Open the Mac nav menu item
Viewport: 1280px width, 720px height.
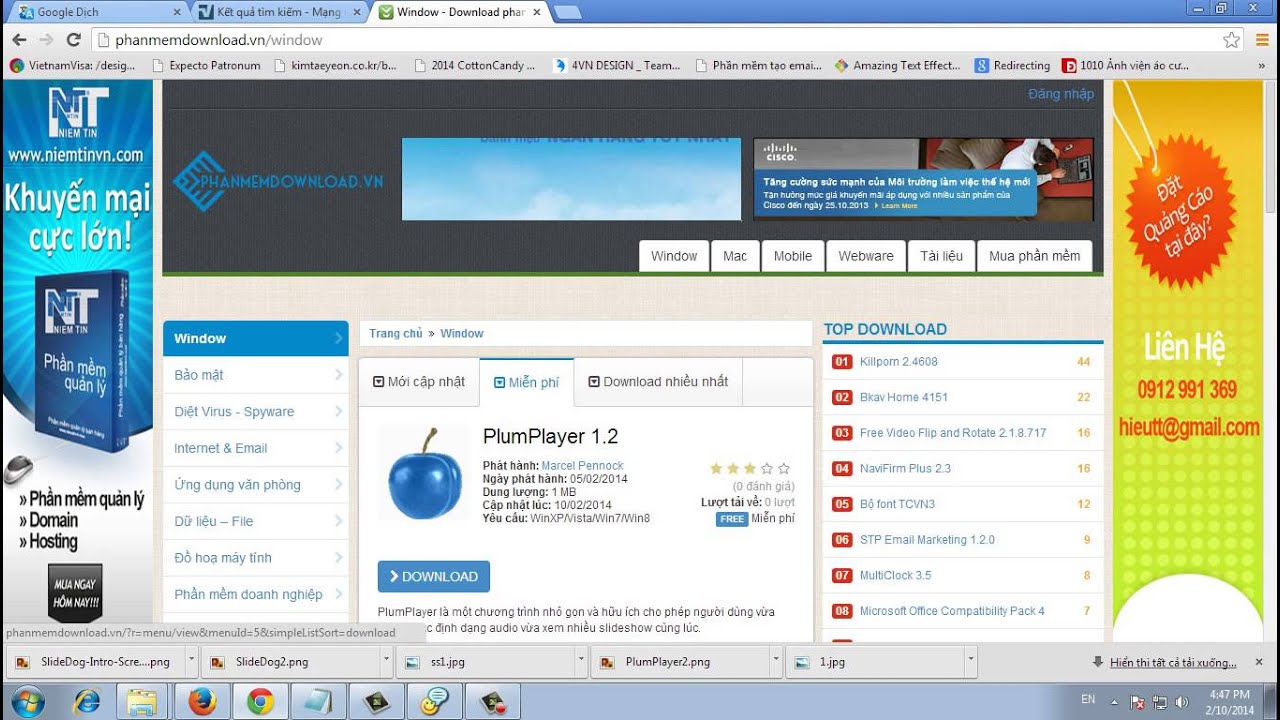point(735,256)
